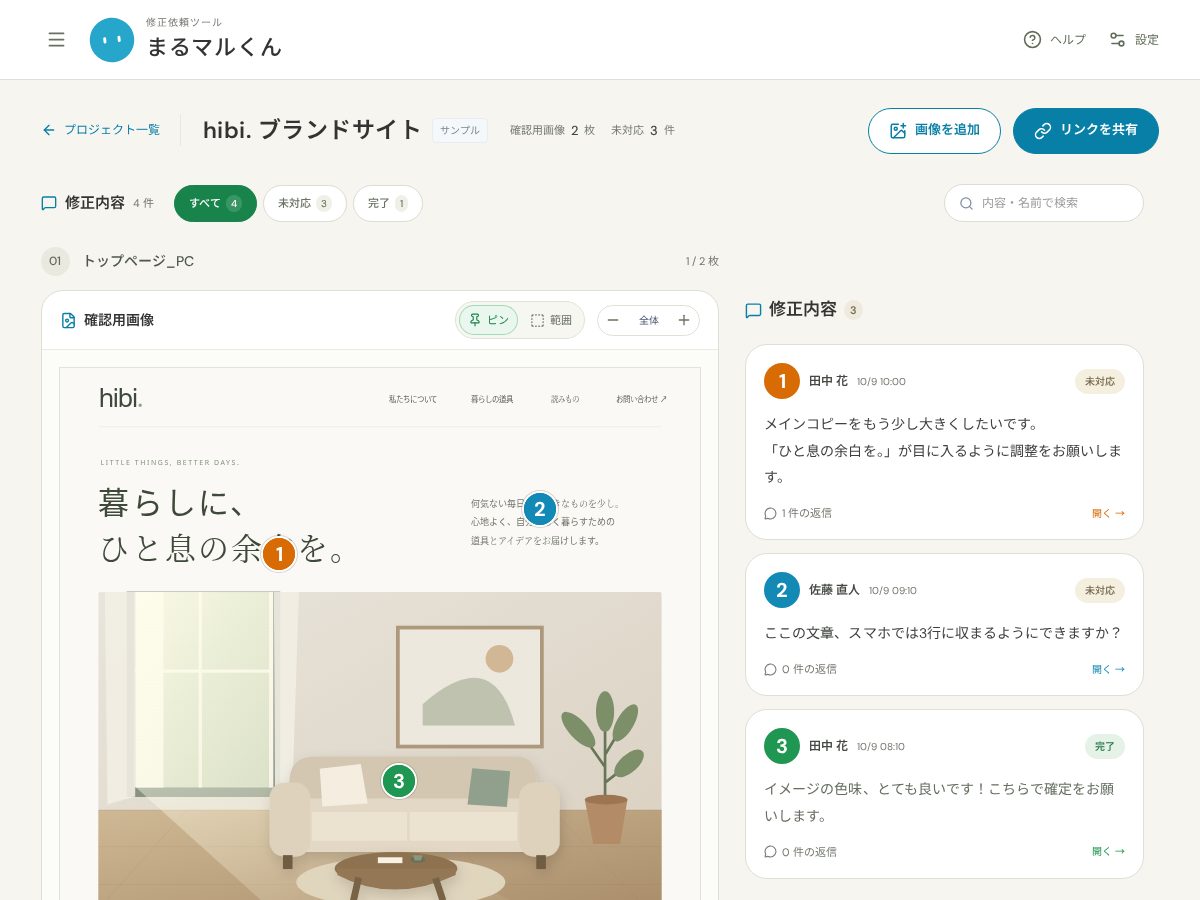The image size is (1200, 900).
Task: Click 確認用画像 2 枚 counter
Action: [x=552, y=130]
